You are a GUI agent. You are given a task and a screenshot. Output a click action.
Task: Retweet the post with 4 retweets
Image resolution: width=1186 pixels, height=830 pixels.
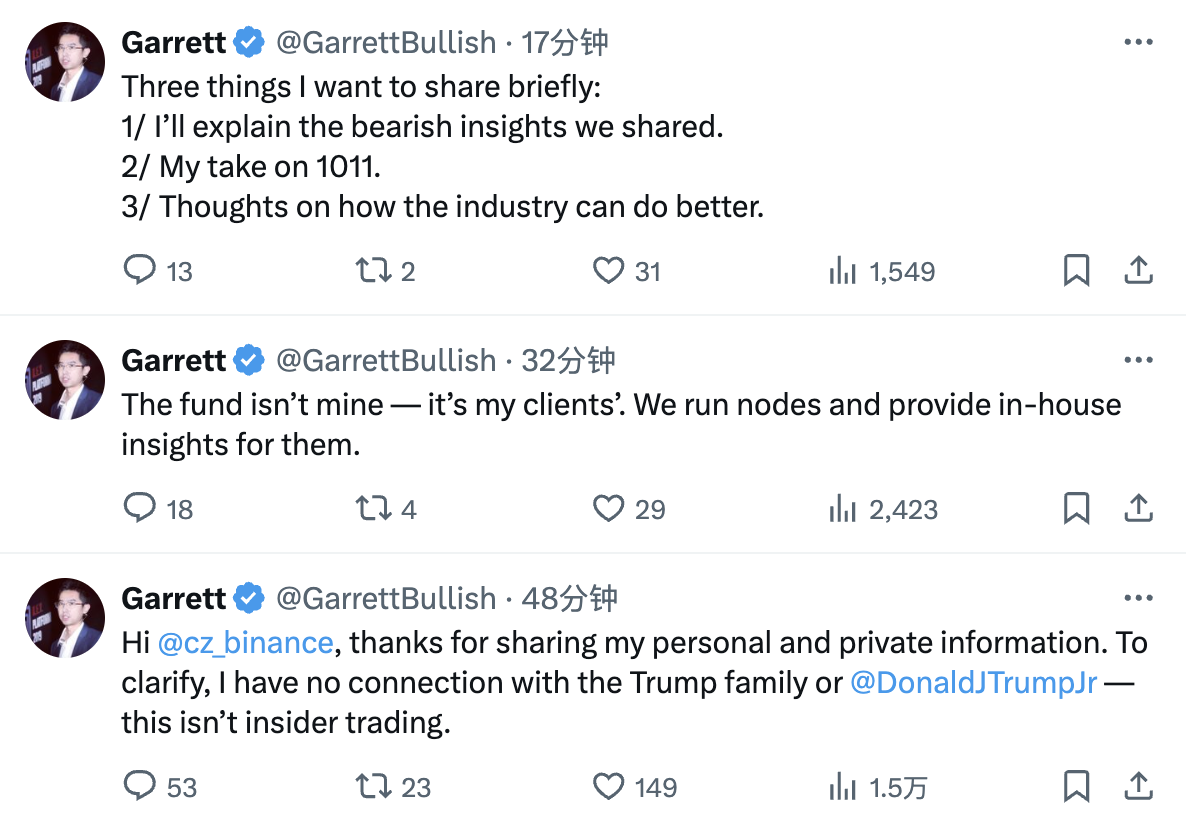pyautogui.click(x=374, y=509)
